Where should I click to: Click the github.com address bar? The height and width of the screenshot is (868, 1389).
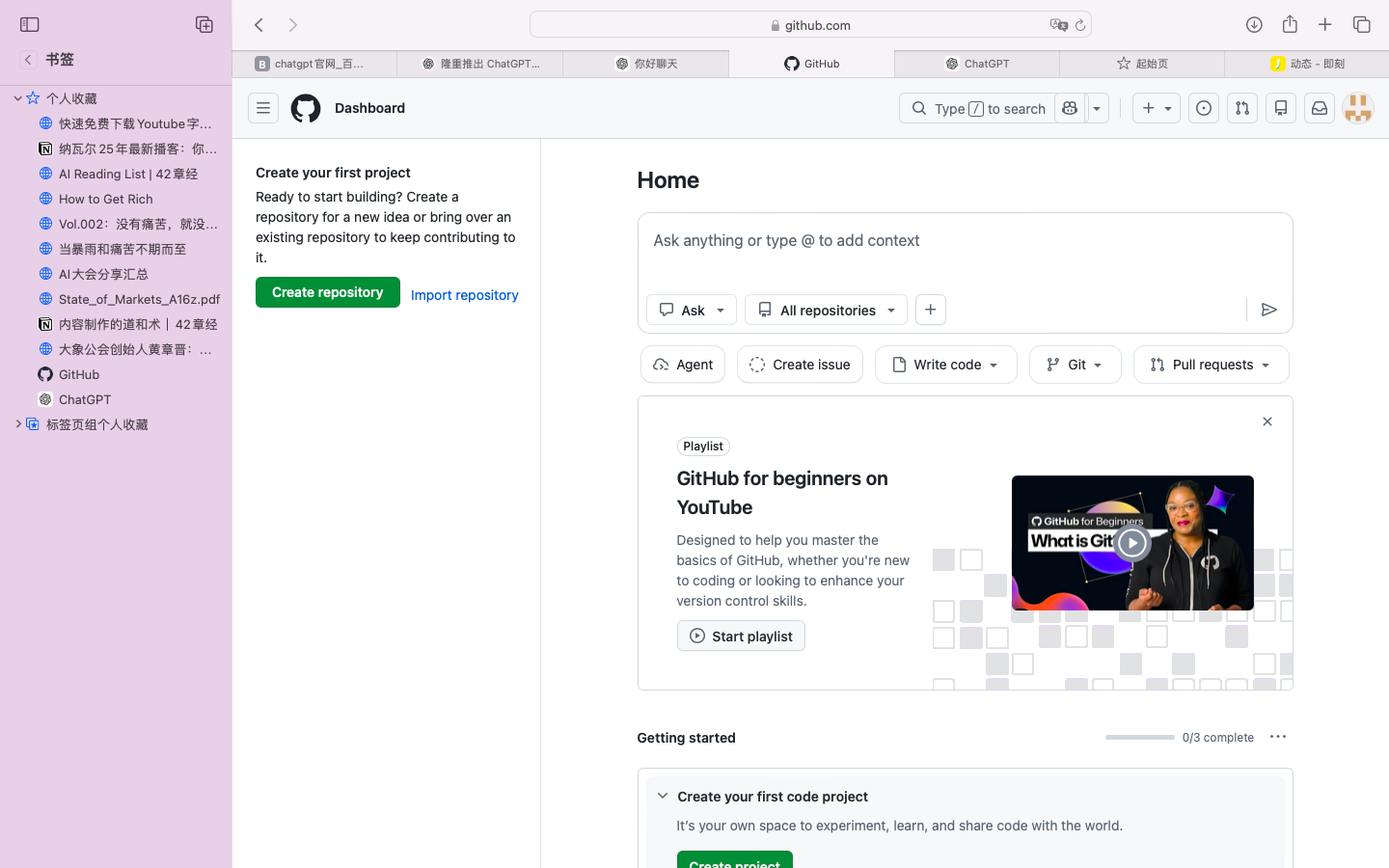(x=810, y=25)
